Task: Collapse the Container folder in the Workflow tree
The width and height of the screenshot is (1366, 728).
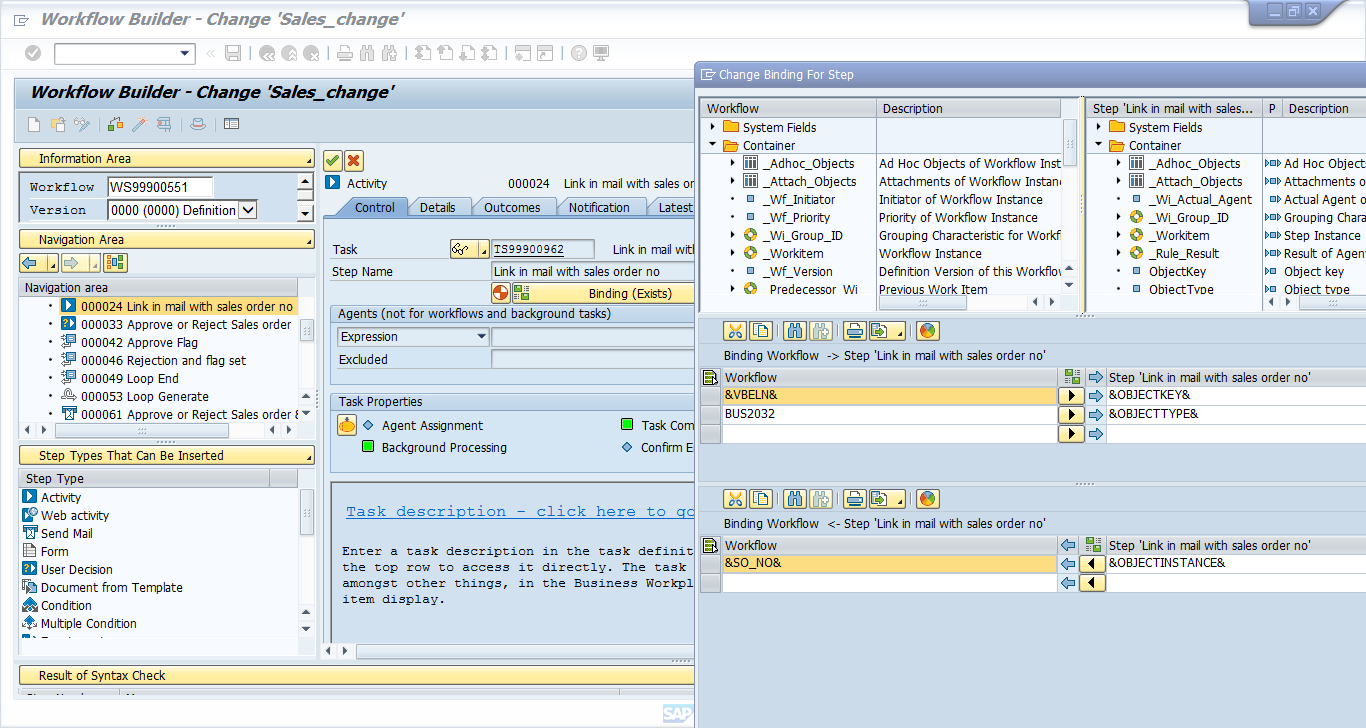Action: pyautogui.click(x=713, y=145)
